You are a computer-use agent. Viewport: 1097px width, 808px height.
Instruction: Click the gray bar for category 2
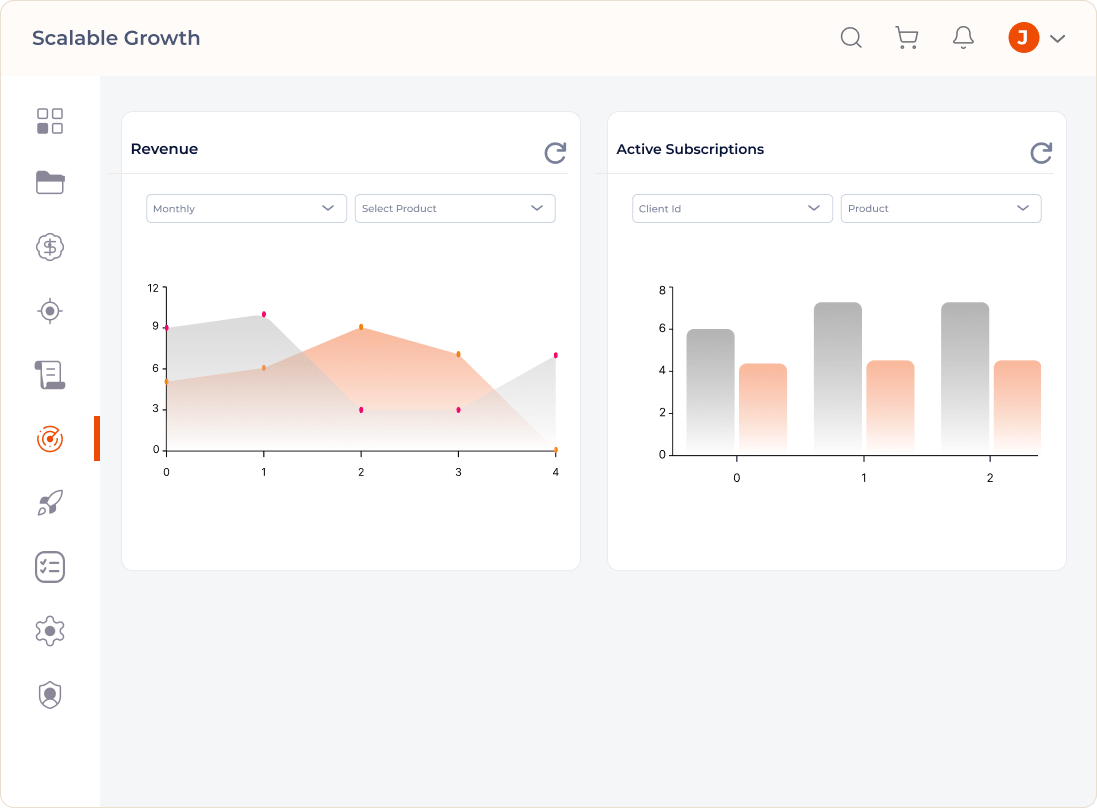pyautogui.click(x=965, y=377)
